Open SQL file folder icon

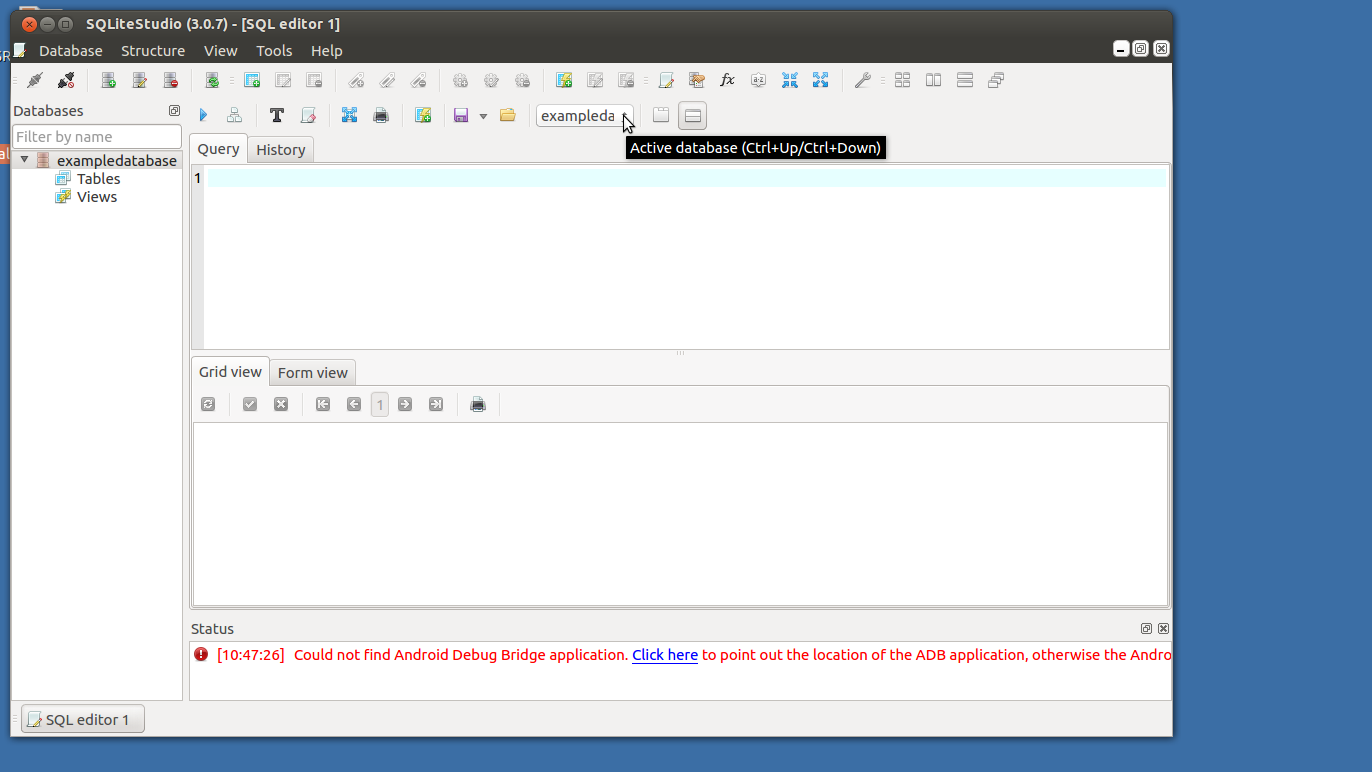point(508,116)
